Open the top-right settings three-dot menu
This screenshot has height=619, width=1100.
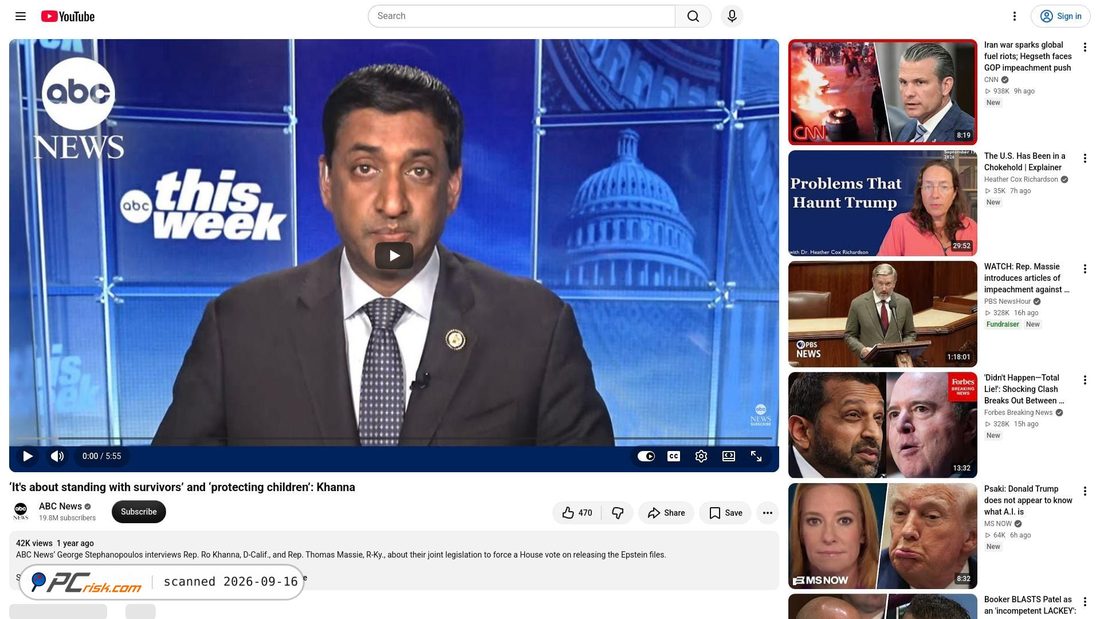pyautogui.click(x=1014, y=16)
